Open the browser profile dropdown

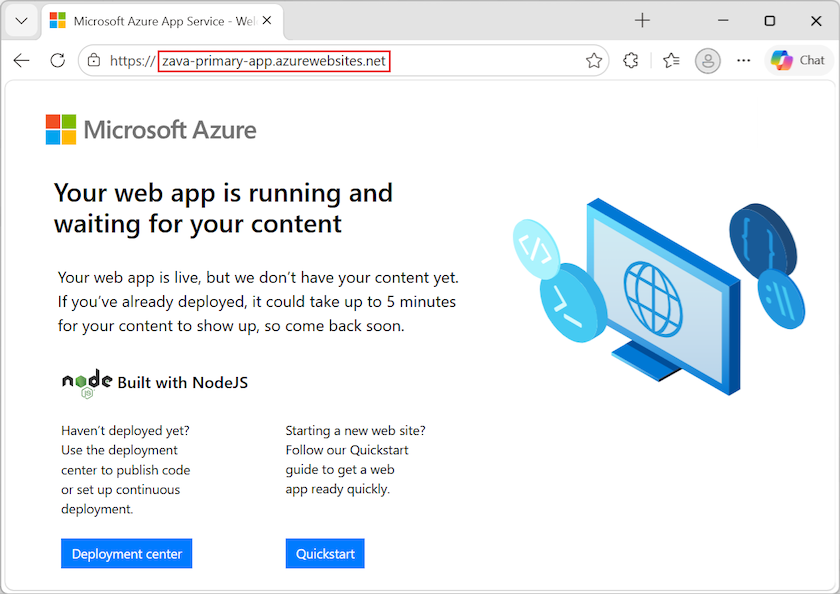707,60
